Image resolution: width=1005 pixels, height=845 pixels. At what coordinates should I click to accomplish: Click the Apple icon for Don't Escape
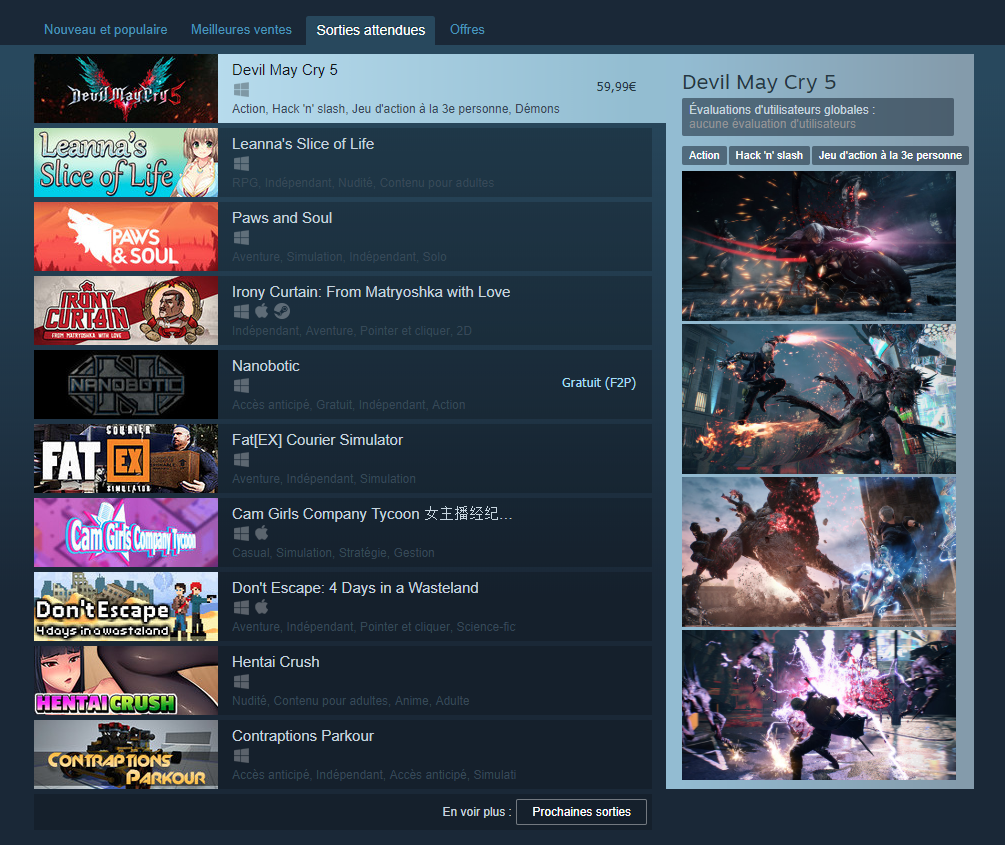tap(262, 607)
